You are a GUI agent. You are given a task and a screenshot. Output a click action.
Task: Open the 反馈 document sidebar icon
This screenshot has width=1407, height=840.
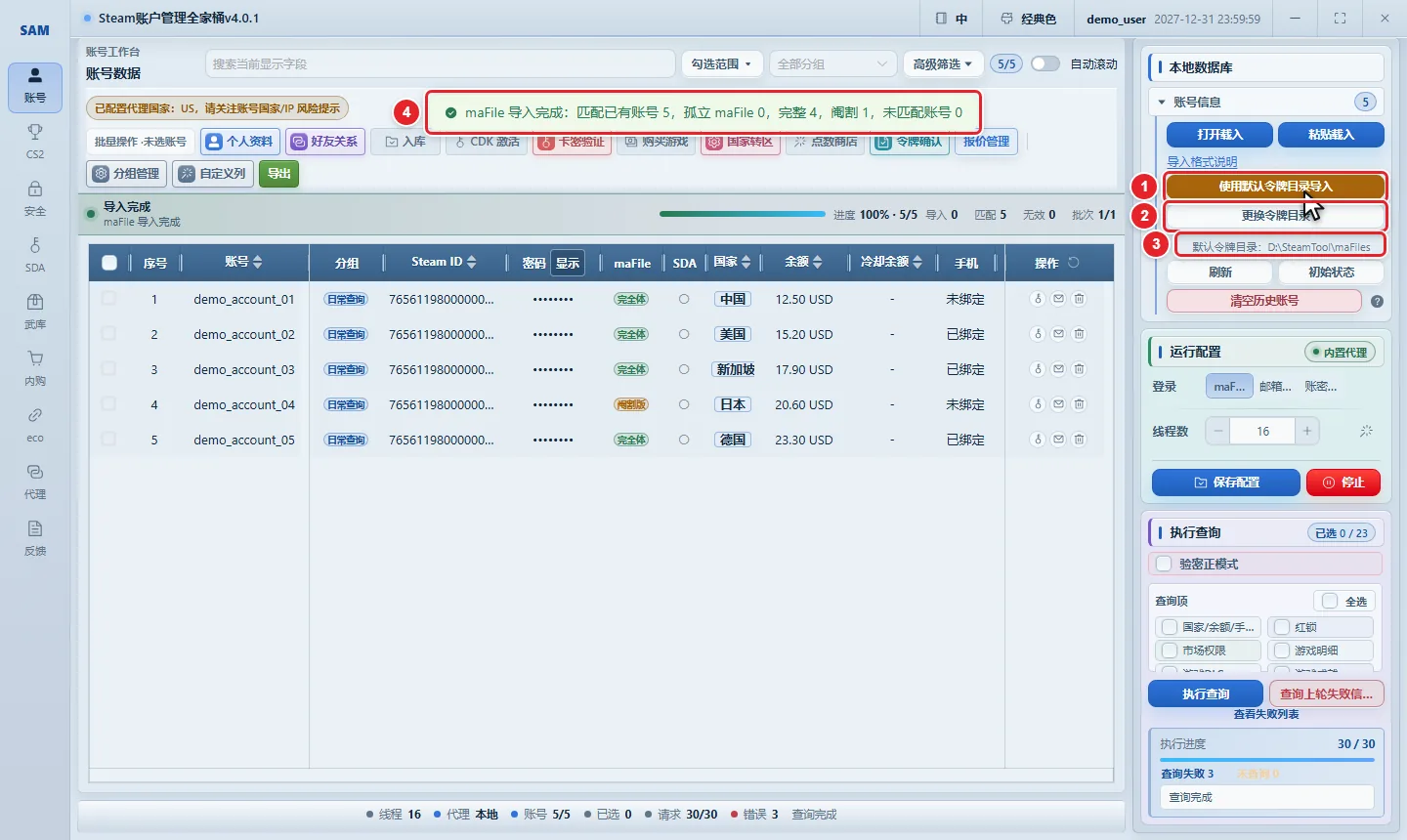(35, 537)
